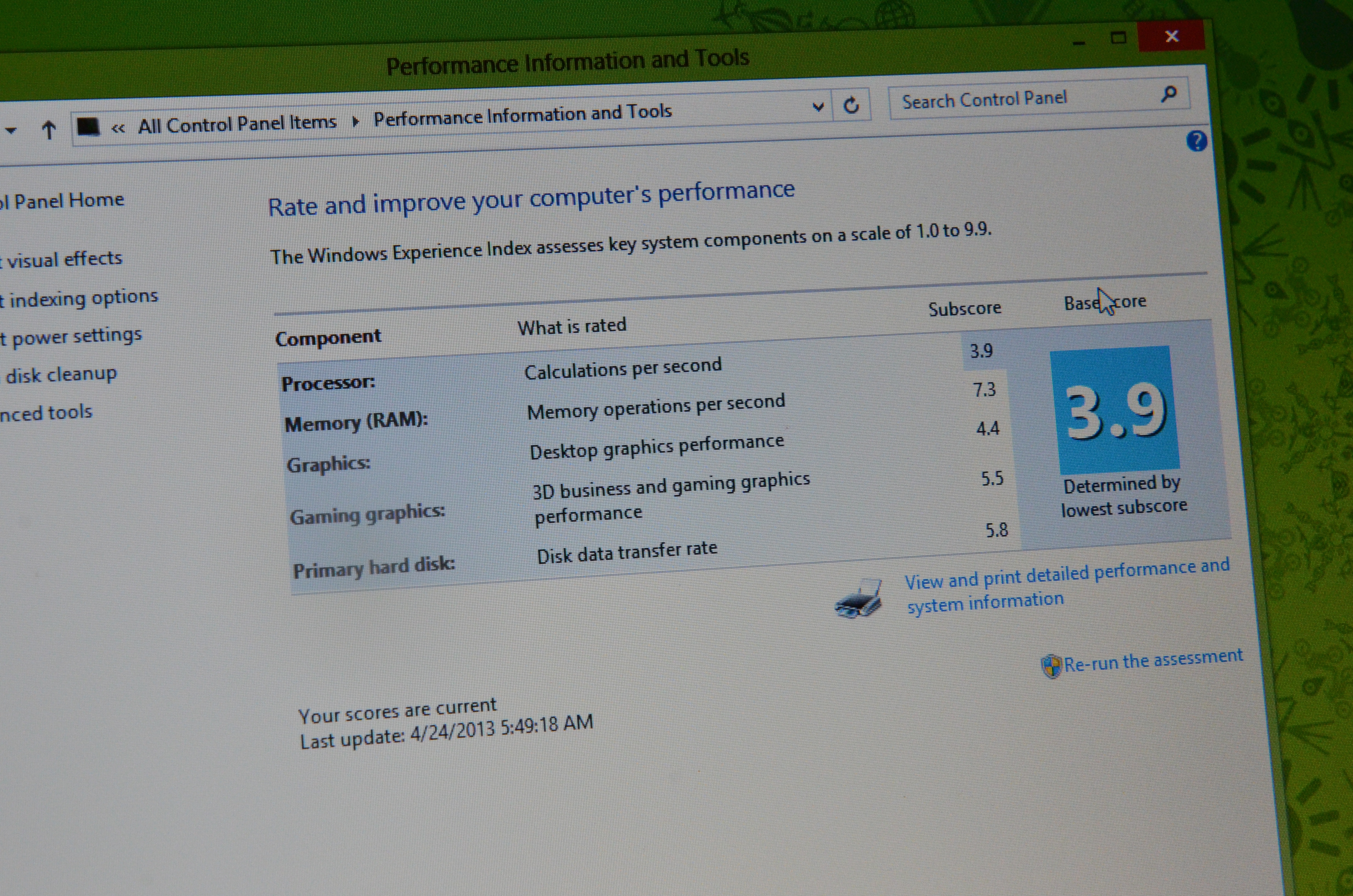Open View and print detailed performance link

(1066, 574)
